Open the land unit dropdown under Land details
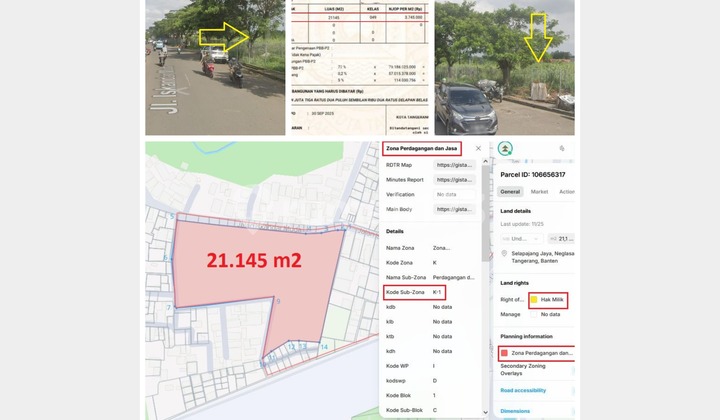Image resolution: width=720 pixels, height=420 pixels. coord(521,239)
